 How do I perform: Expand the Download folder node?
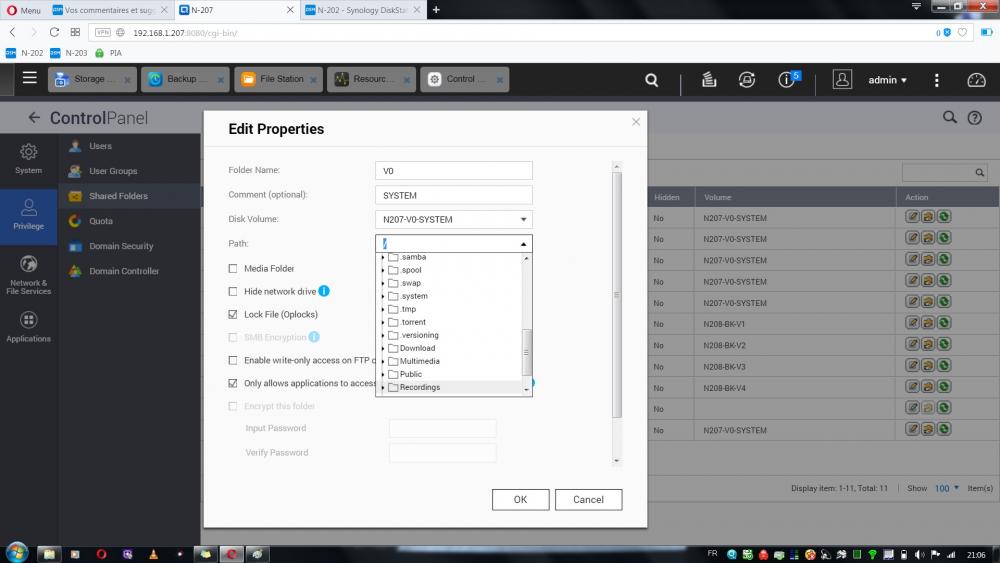[x=383, y=348]
